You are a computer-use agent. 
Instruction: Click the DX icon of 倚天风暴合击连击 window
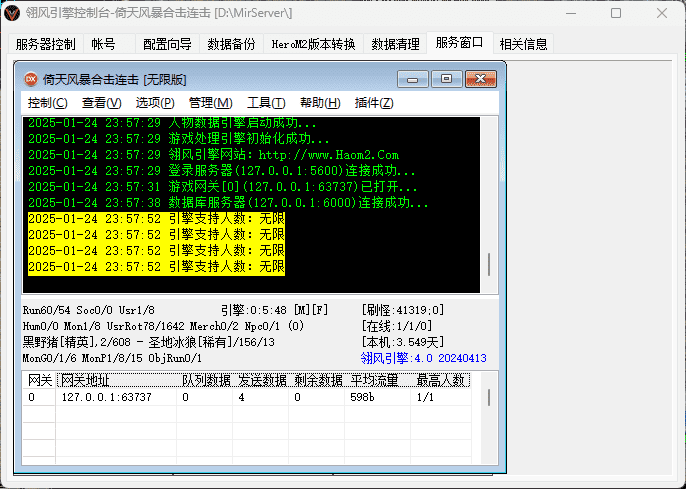click(31, 79)
